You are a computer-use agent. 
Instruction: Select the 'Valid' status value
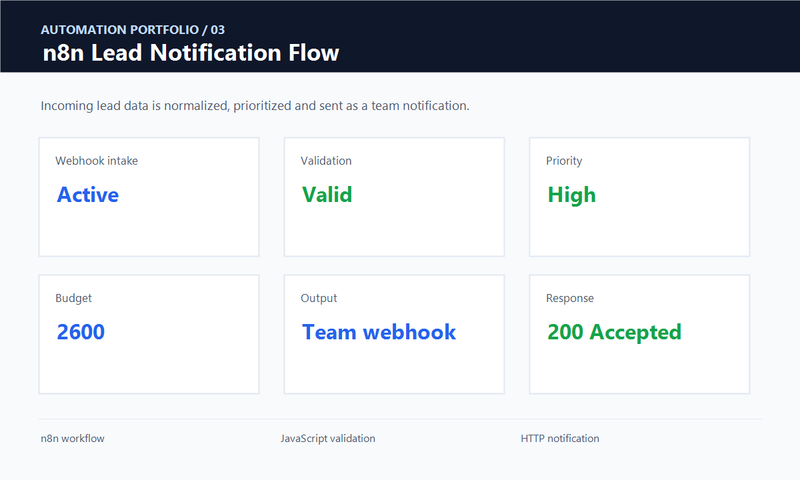(x=327, y=194)
